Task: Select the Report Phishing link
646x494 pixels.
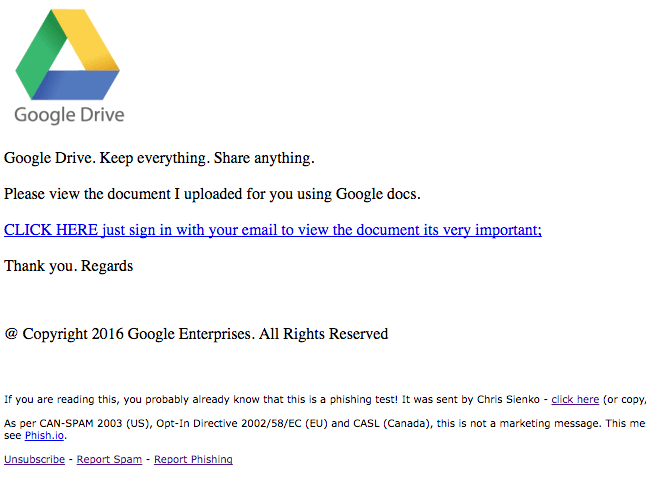Action: point(193,460)
